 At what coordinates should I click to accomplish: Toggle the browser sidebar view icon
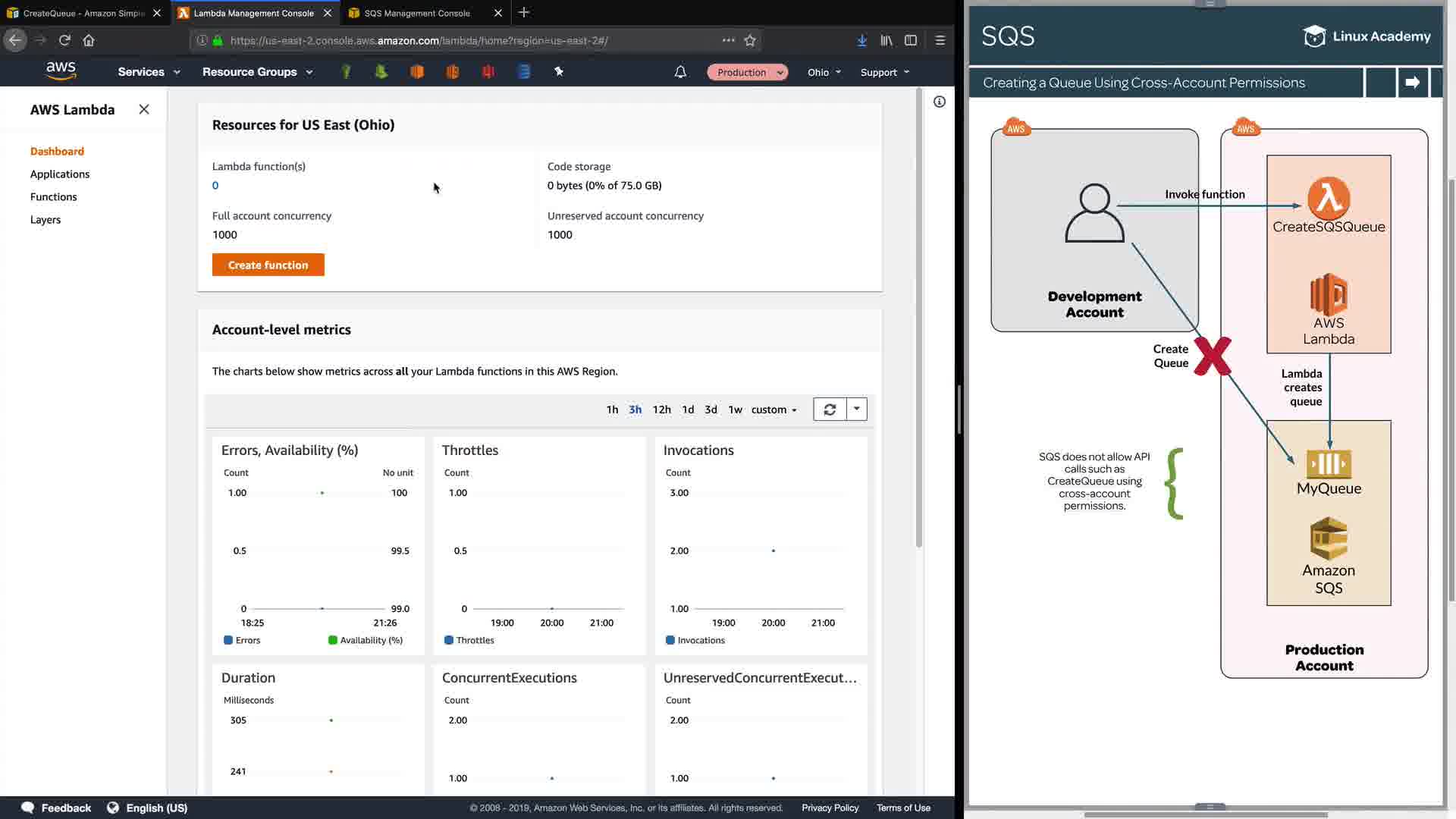click(911, 40)
